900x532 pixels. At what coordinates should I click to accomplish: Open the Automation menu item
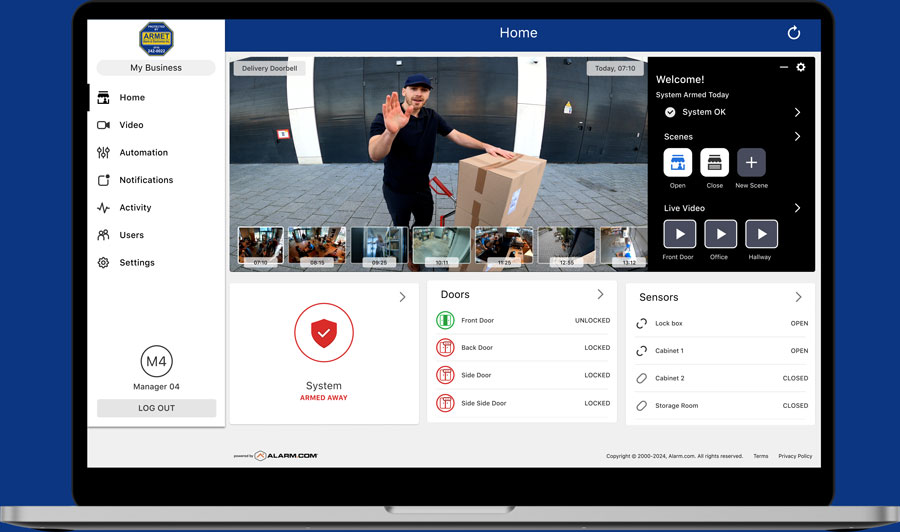pos(143,153)
